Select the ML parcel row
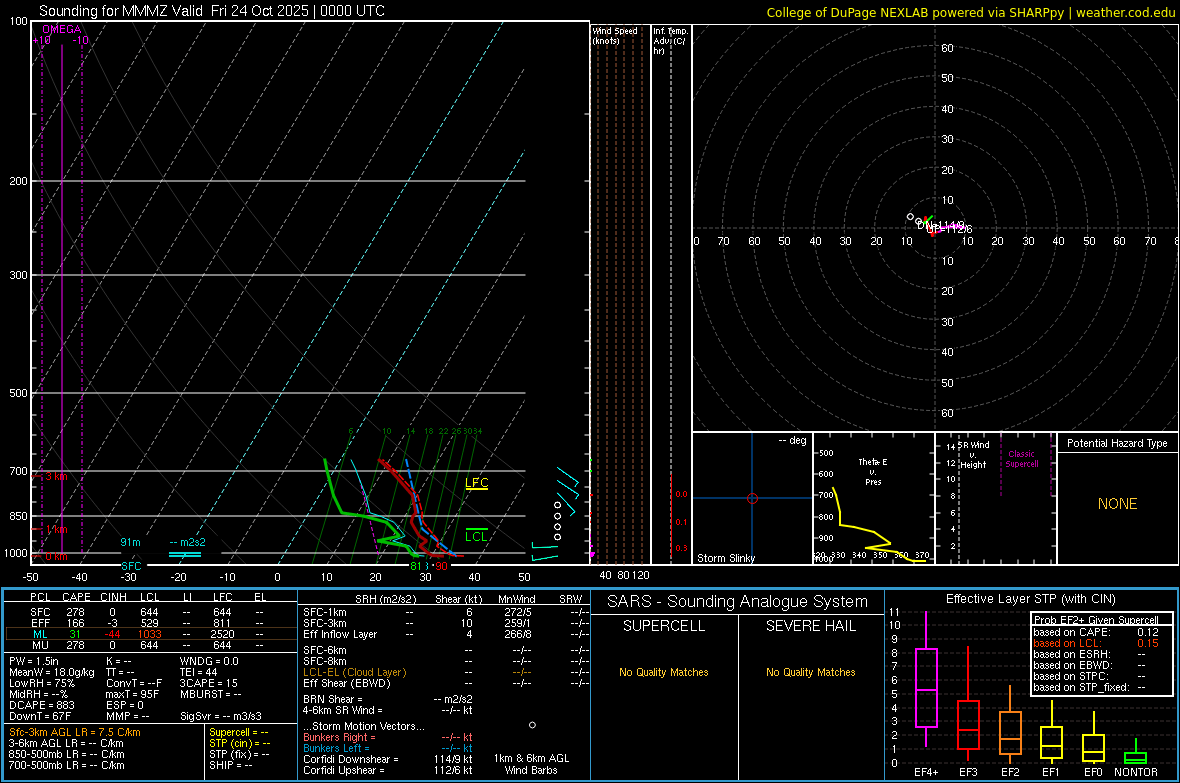The height and width of the screenshot is (783, 1180). tap(40, 633)
